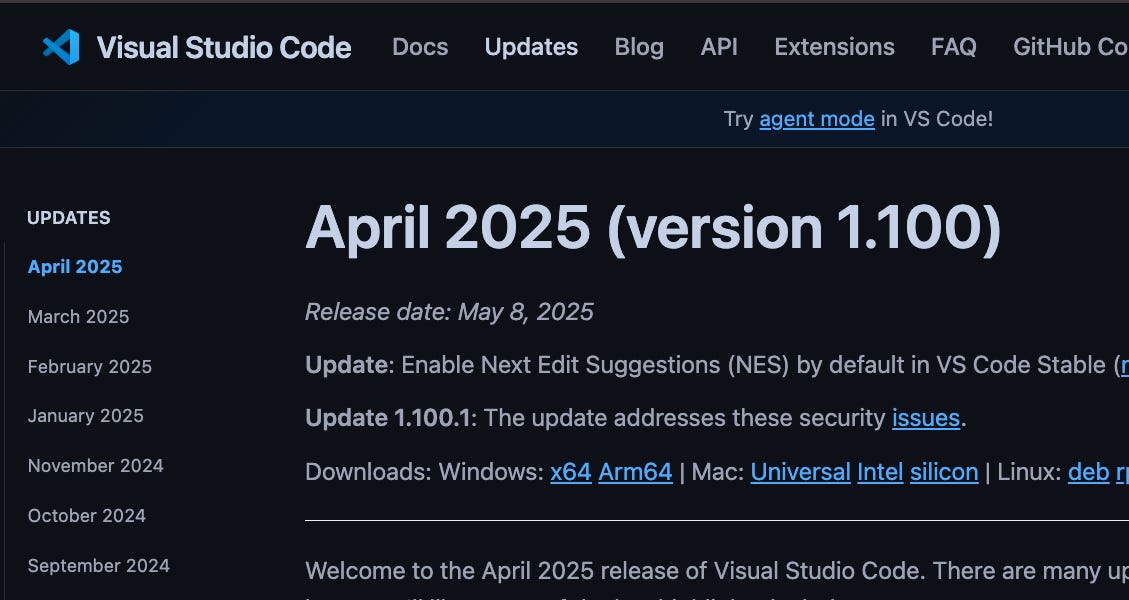The image size is (1129, 600).
Task: Open the Docs page from navigation
Action: point(420,46)
